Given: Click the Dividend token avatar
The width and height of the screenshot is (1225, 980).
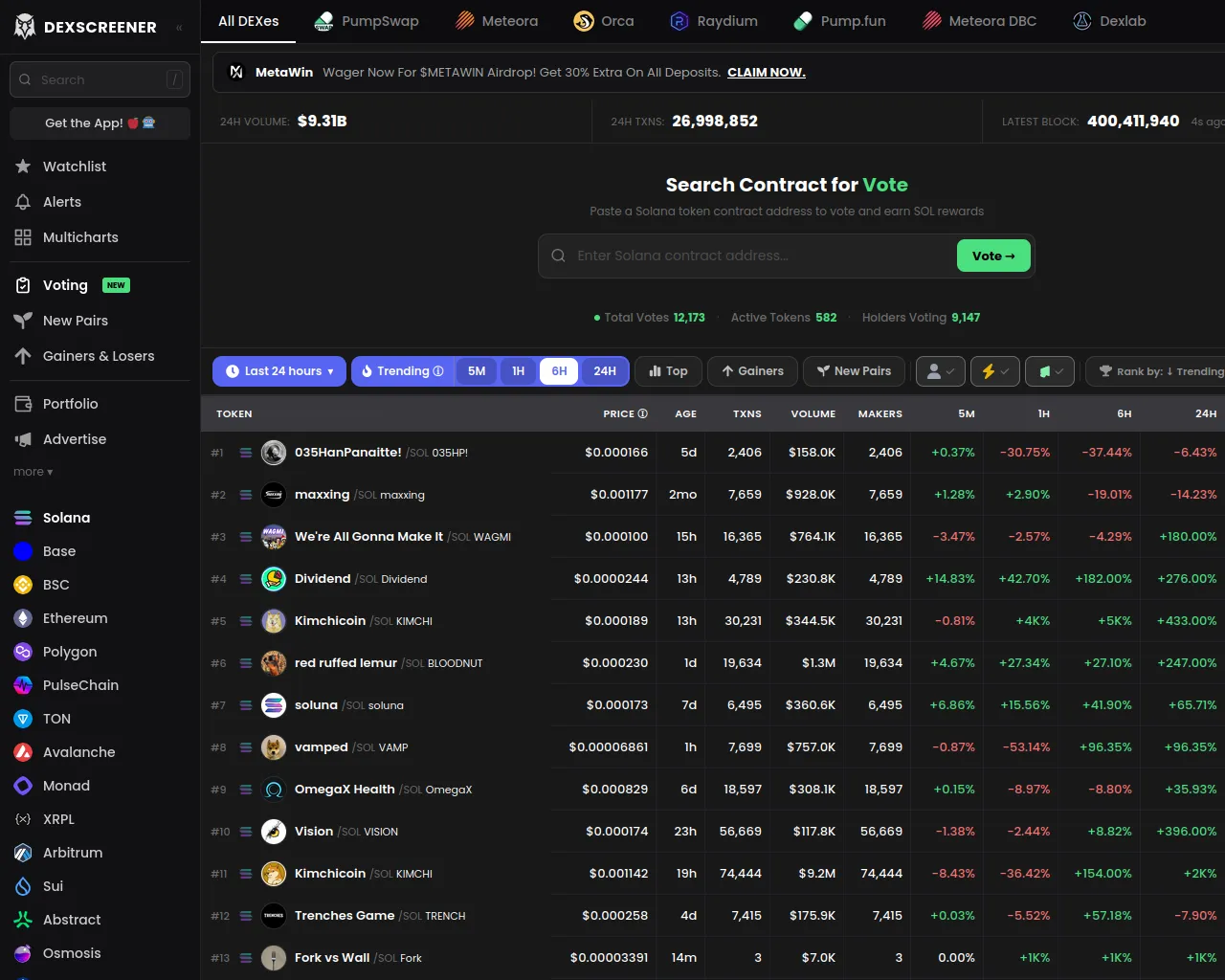Looking at the screenshot, I should coord(274,579).
